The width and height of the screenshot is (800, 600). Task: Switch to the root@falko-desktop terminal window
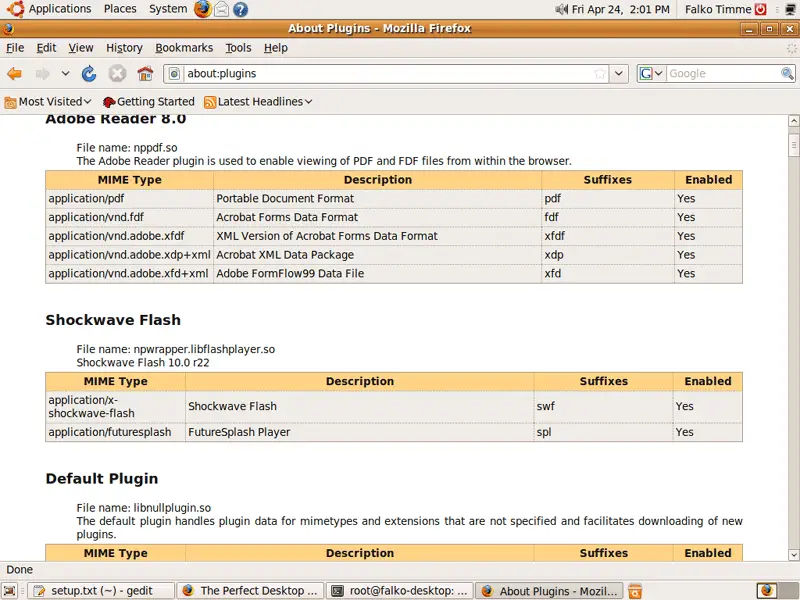[400, 591]
